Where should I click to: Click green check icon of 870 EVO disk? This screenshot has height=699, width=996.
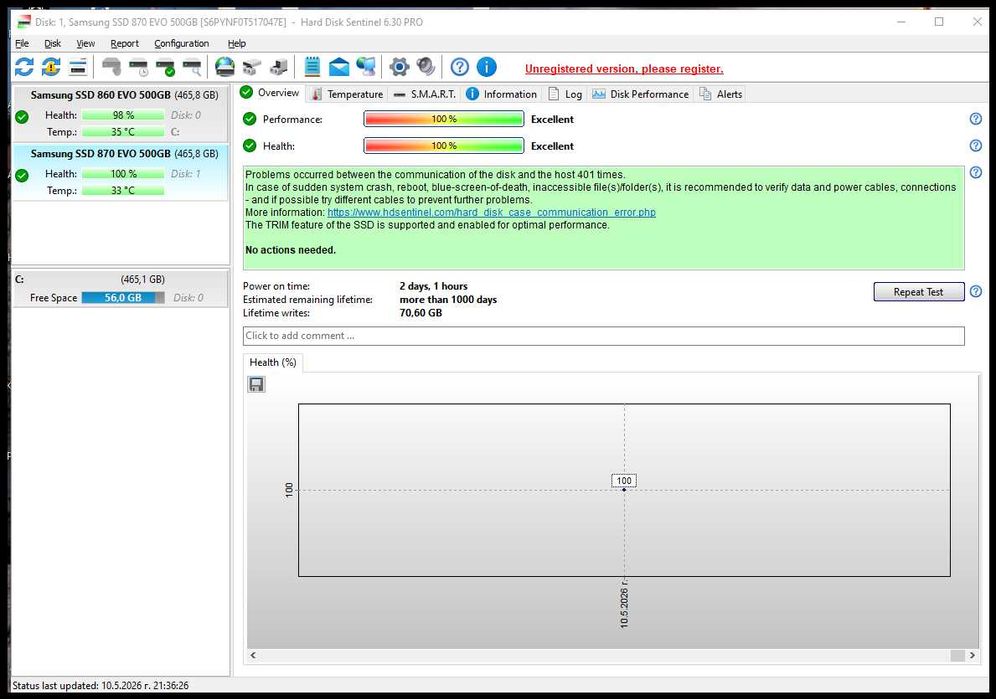pos(22,175)
